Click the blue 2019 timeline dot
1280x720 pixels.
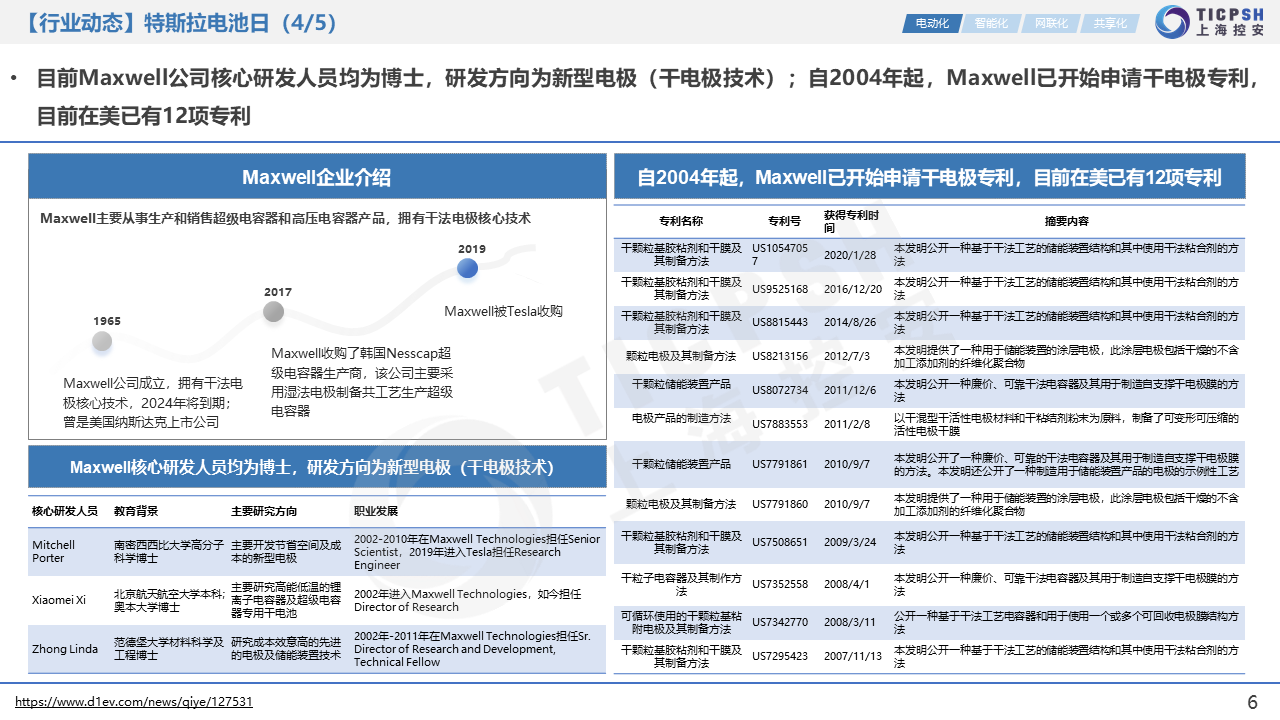pos(467,268)
